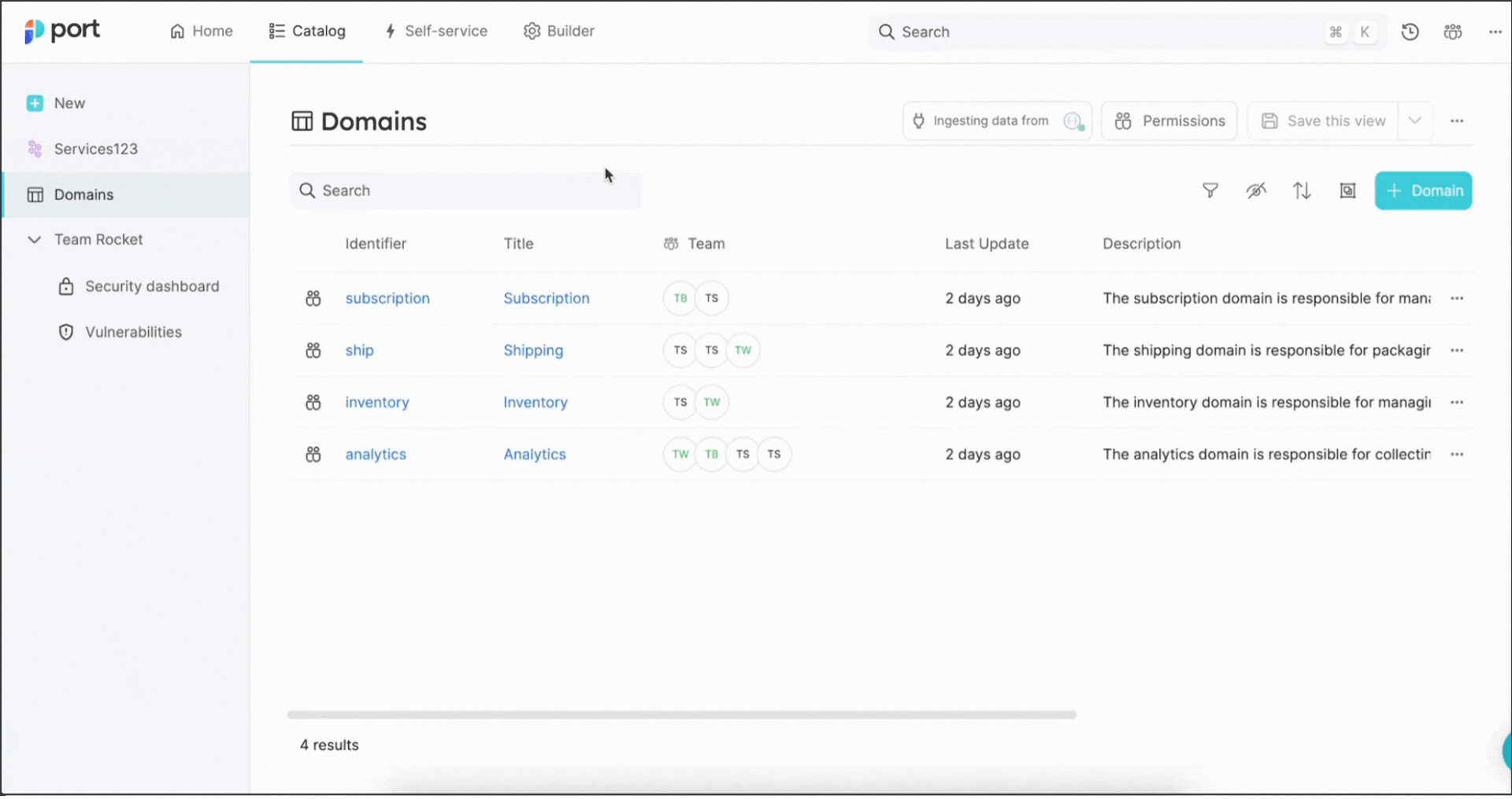Open the Domains page options ellipsis
This screenshot has width=1512, height=799.
tap(1457, 121)
